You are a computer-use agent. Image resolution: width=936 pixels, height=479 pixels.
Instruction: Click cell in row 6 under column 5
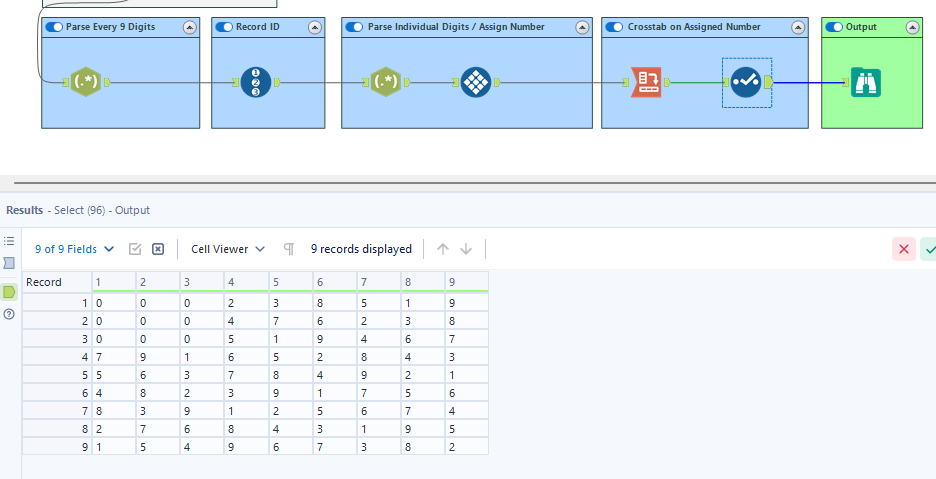click(x=291, y=392)
